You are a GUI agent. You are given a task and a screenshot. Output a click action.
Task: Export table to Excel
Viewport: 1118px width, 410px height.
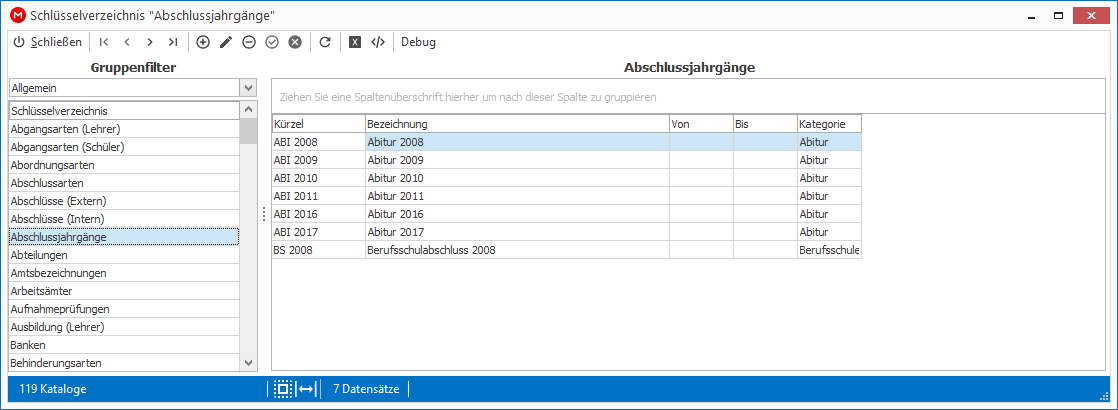tap(354, 42)
